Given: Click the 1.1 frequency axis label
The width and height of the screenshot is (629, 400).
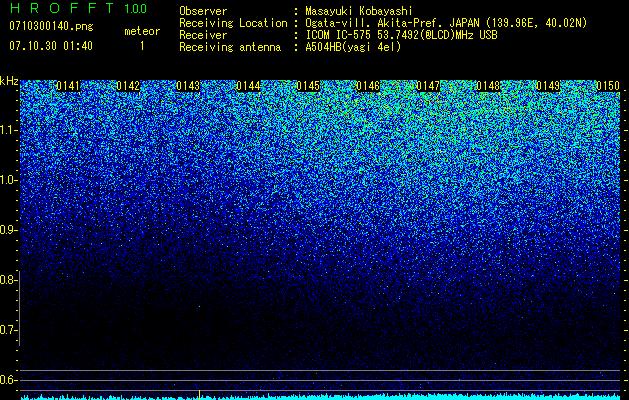Looking at the screenshot, I should (8, 130).
